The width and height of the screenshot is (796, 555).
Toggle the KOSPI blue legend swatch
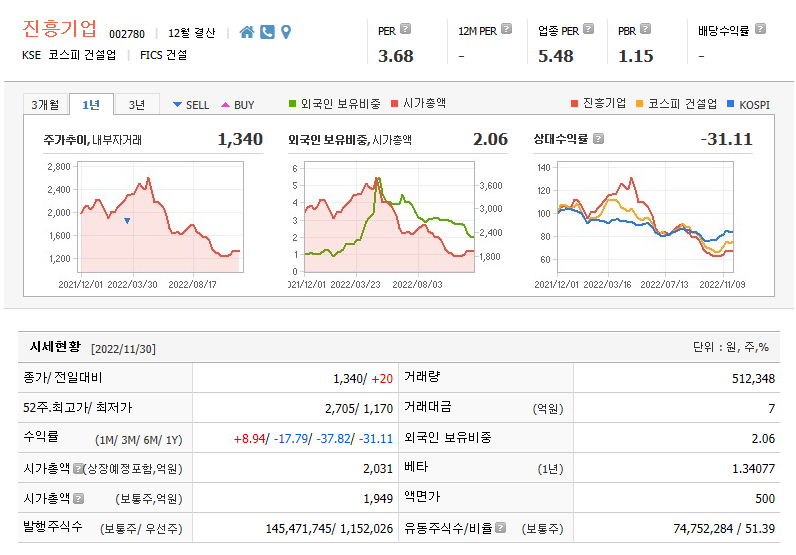click(731, 104)
